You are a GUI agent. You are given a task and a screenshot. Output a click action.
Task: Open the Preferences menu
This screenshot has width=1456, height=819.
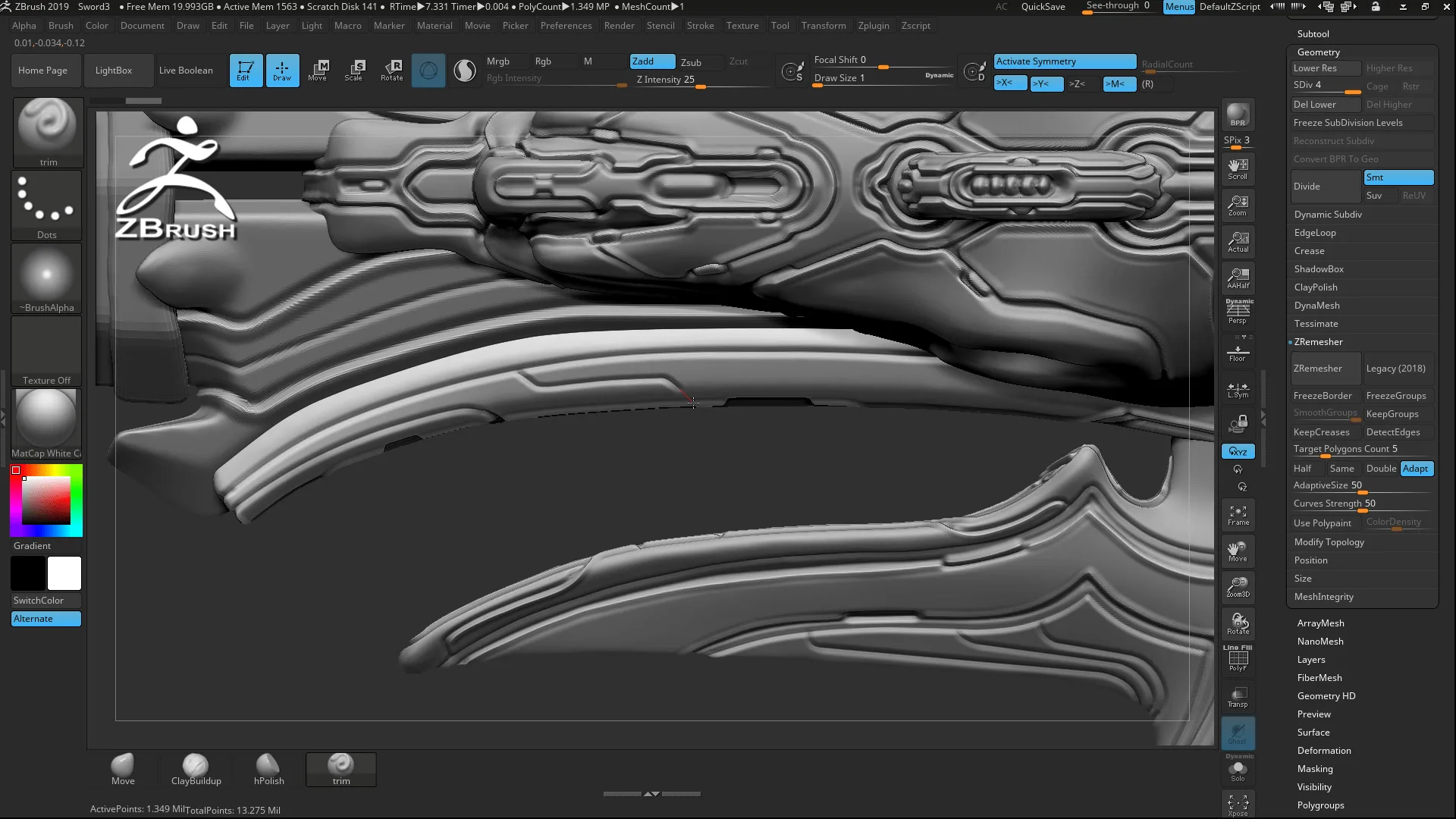tap(566, 26)
